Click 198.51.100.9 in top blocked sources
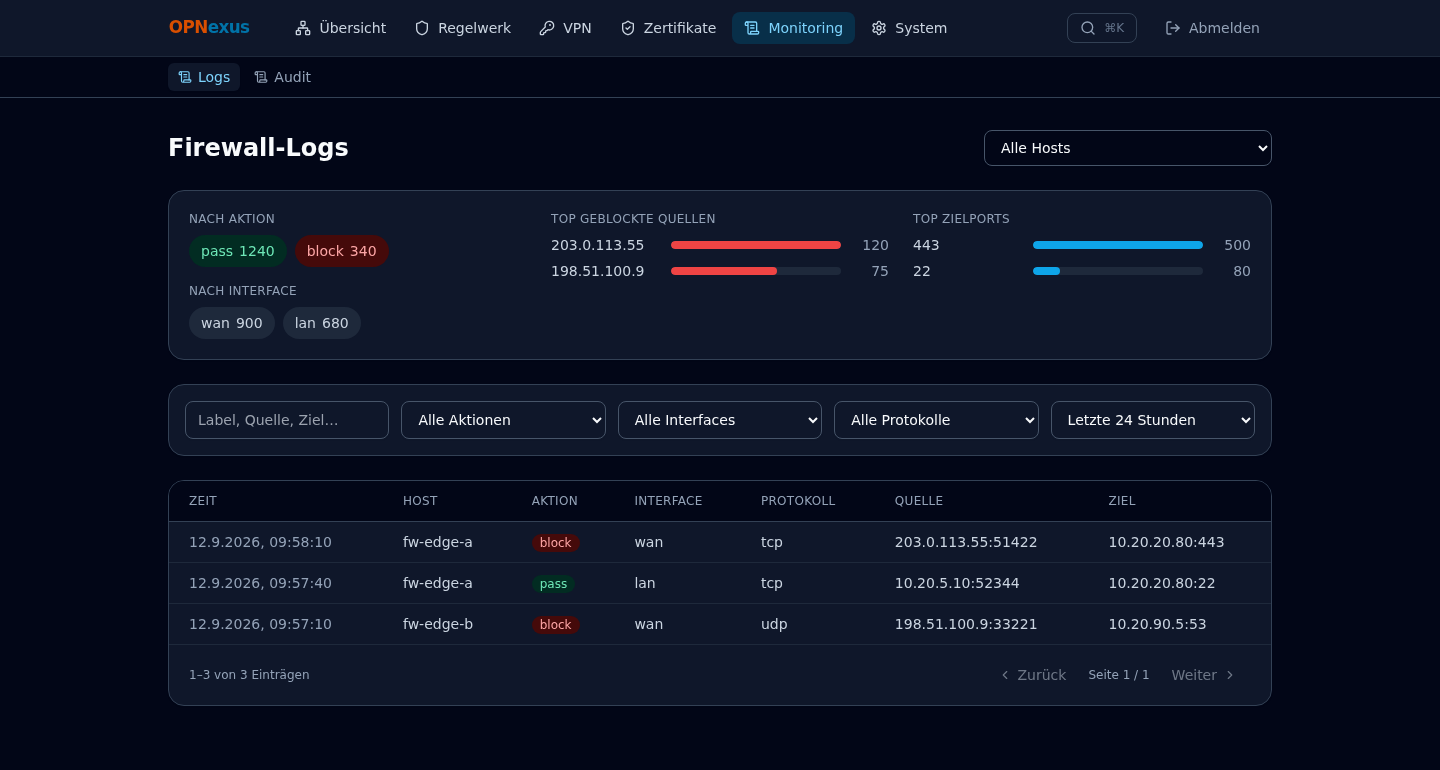1440x770 pixels. (598, 271)
